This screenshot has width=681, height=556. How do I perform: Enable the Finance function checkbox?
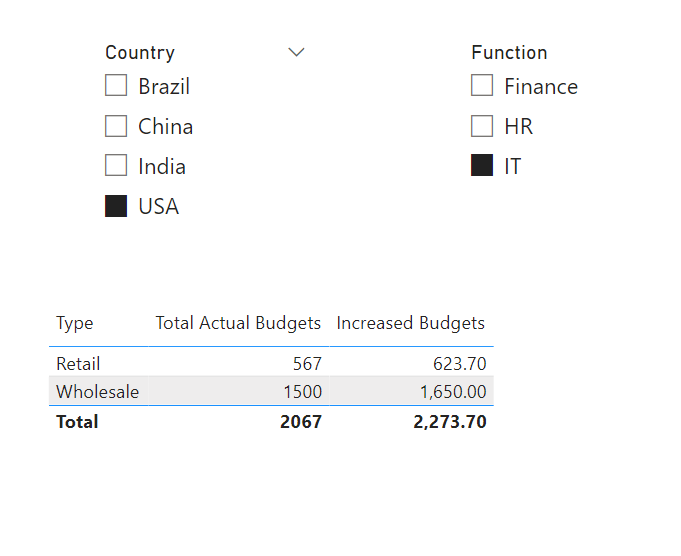(482, 85)
